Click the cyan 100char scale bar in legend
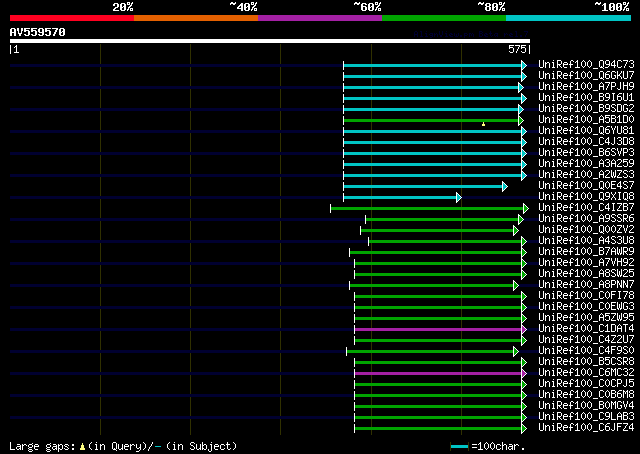 tap(459, 447)
